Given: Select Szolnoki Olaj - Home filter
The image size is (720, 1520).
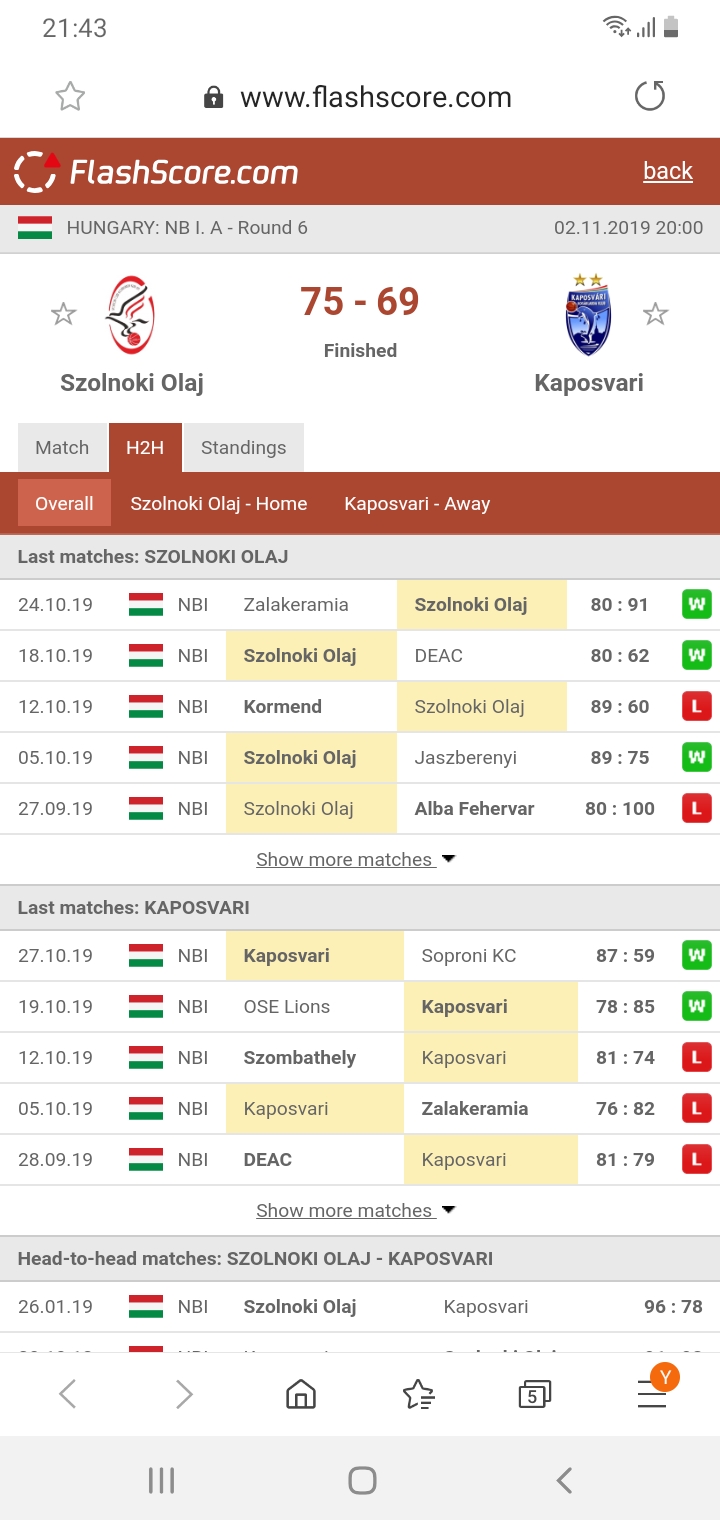Looking at the screenshot, I should 218,503.
